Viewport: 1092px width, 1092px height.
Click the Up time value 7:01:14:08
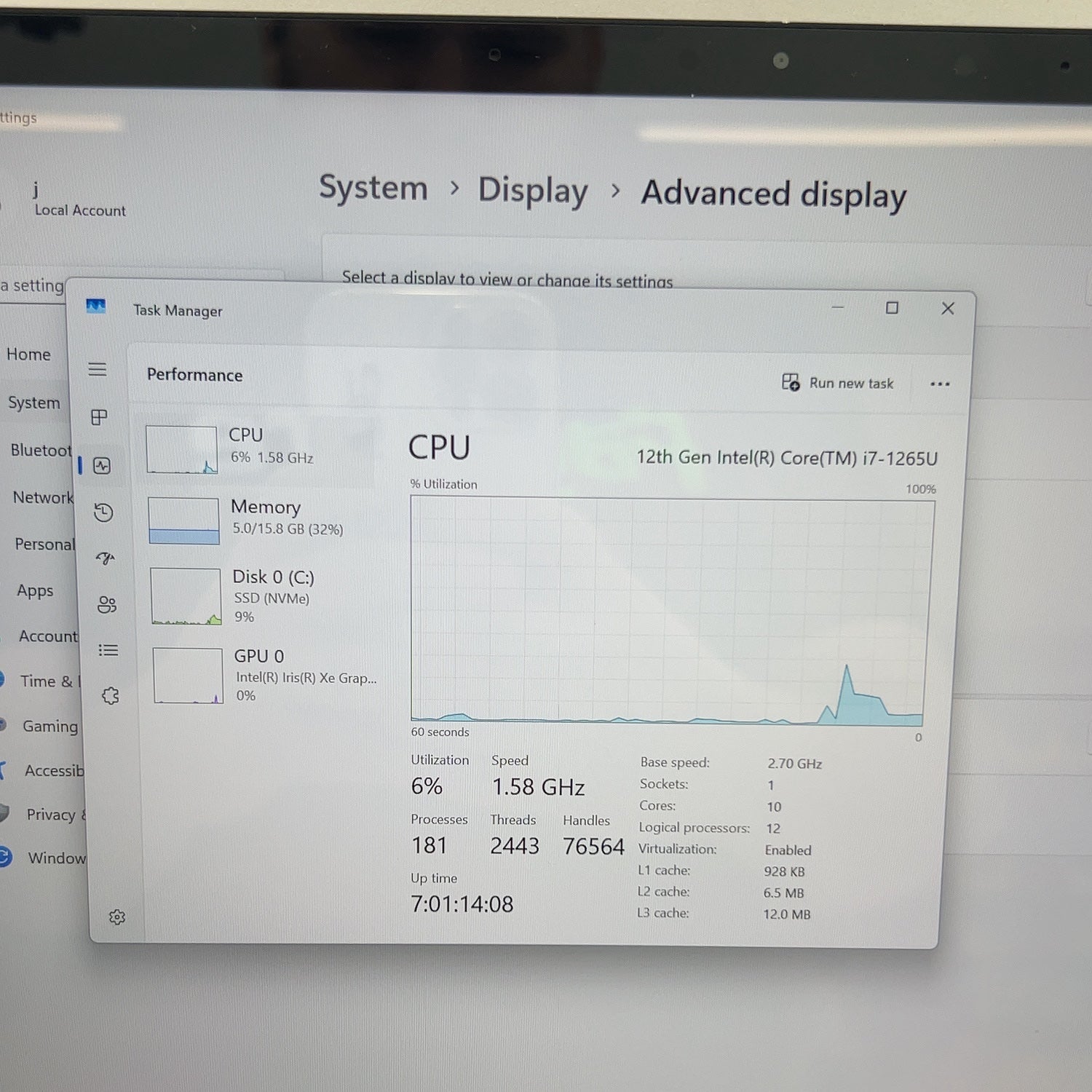click(462, 904)
